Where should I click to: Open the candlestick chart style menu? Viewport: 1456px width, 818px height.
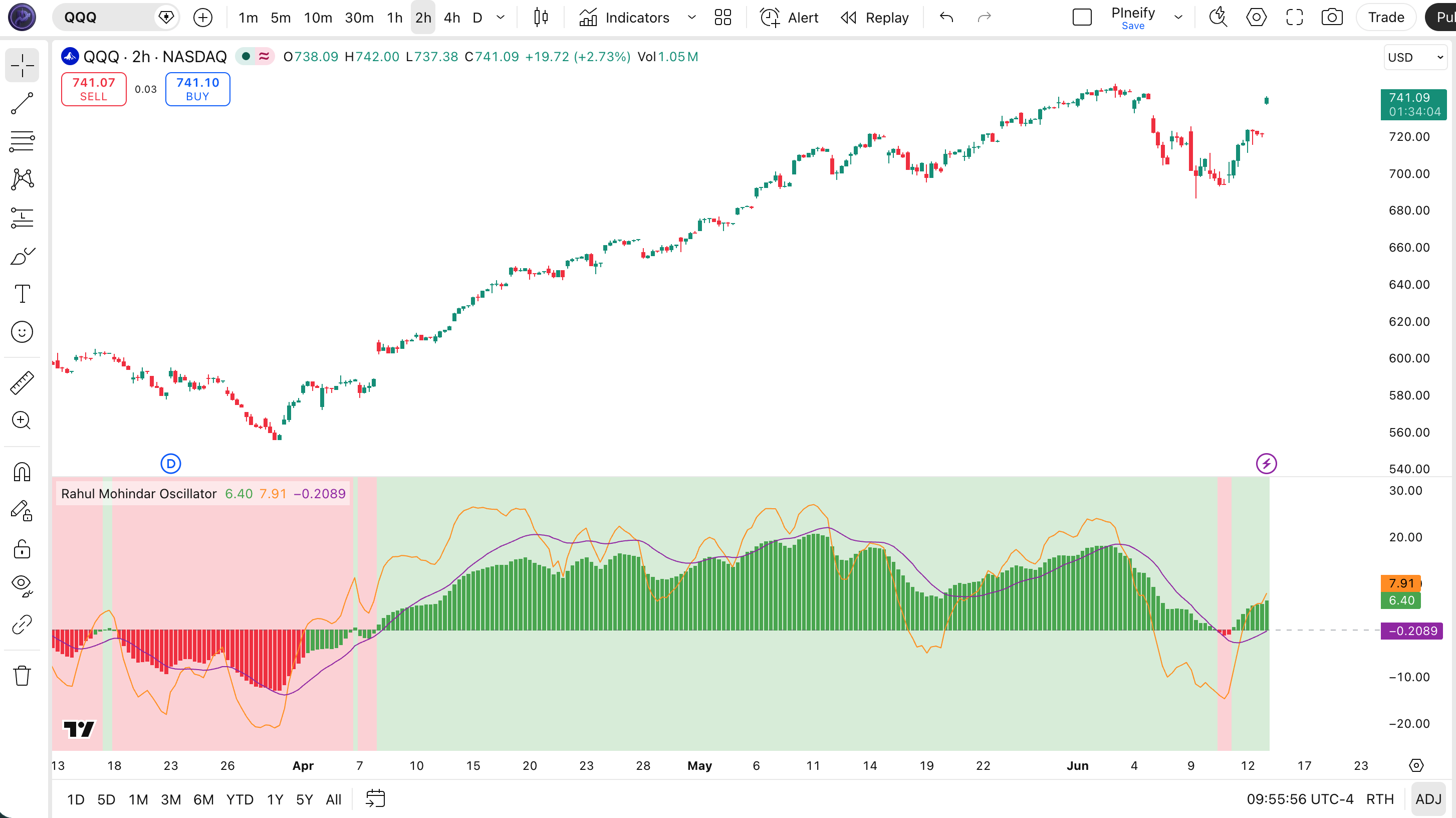point(541,18)
